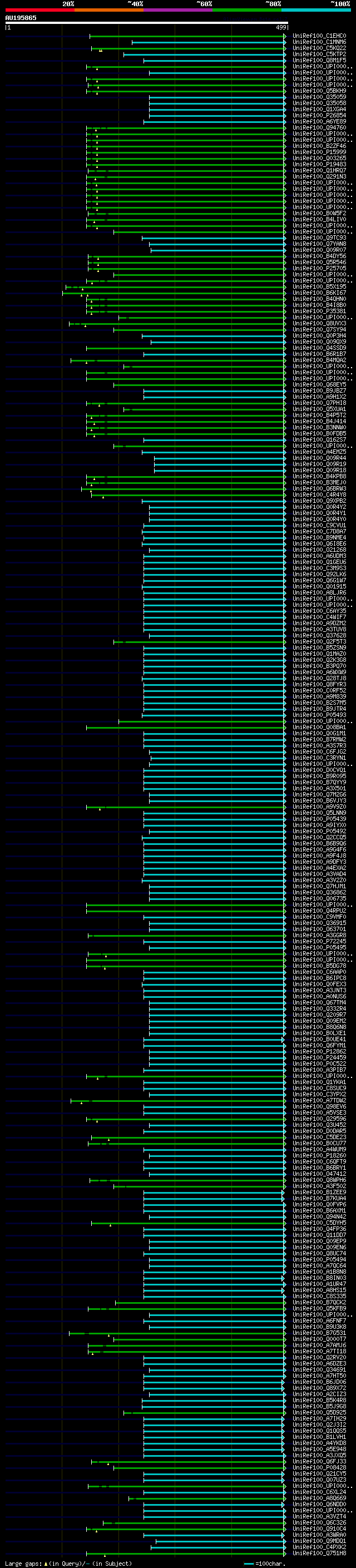356x1568 pixels.
Task: Select hit label UniRef100_Q7YAN8
Action: 319,244
